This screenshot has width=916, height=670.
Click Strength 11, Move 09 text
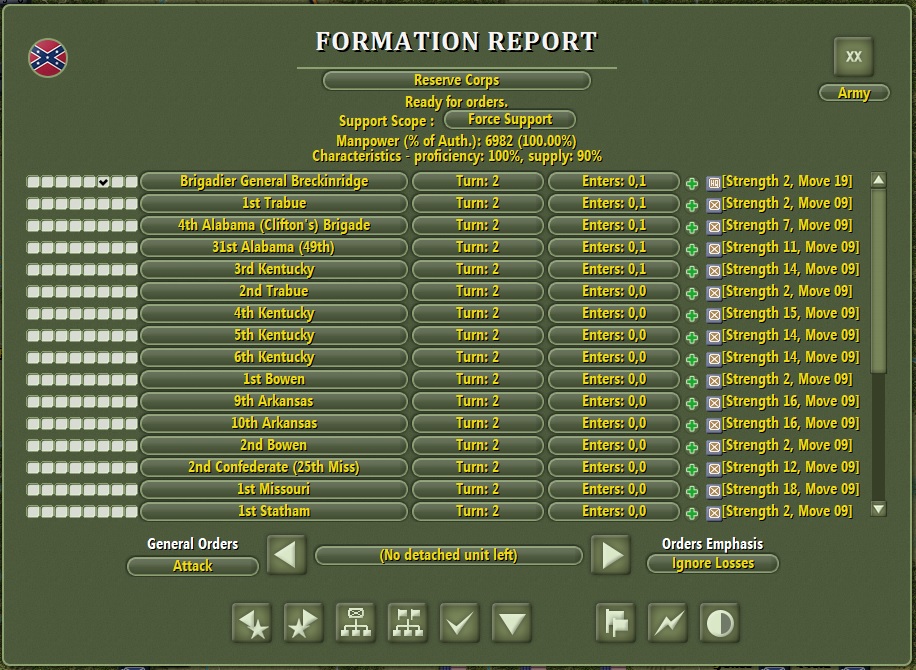click(x=791, y=247)
